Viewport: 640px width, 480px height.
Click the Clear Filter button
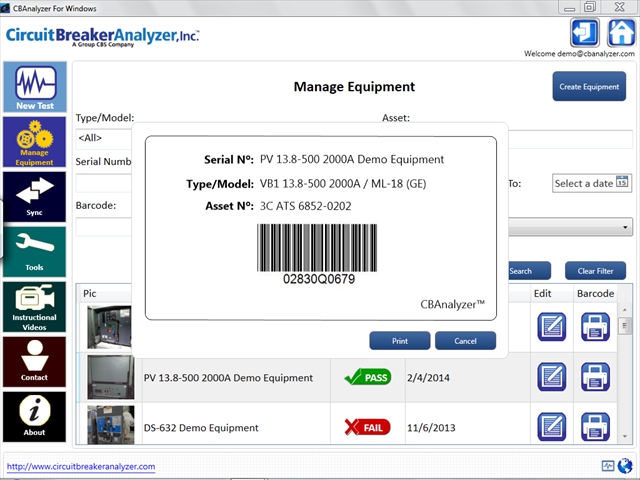pyautogui.click(x=595, y=271)
